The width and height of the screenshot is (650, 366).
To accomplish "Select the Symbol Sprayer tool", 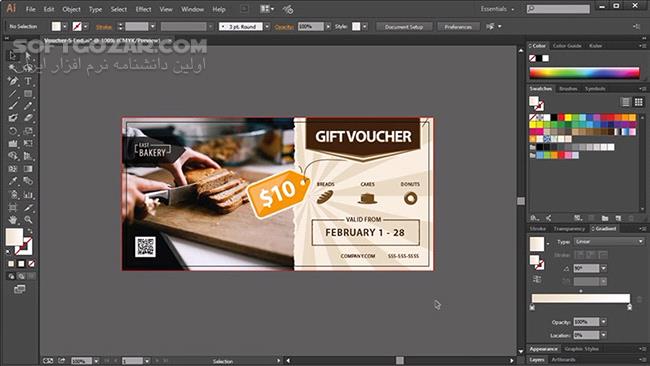I will pyautogui.click(x=13, y=194).
